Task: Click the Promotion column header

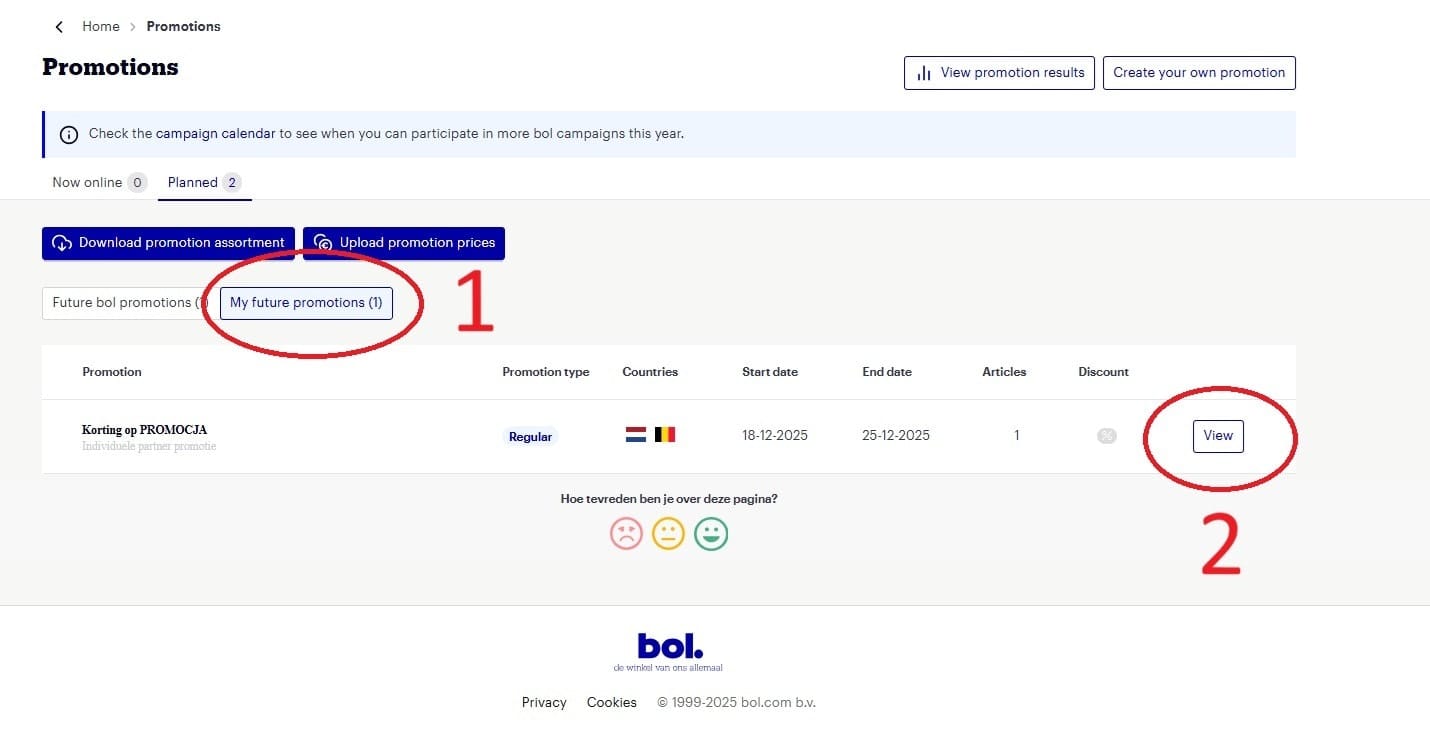Action: pyautogui.click(x=112, y=372)
